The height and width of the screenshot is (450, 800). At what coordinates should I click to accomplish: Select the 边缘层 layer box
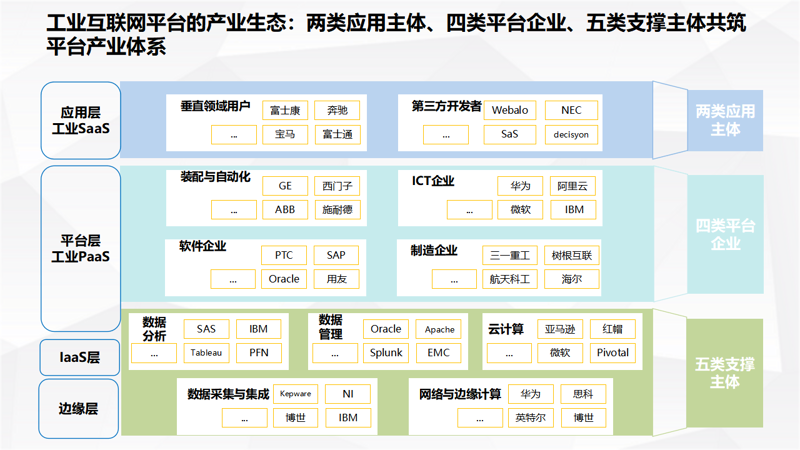pos(79,408)
